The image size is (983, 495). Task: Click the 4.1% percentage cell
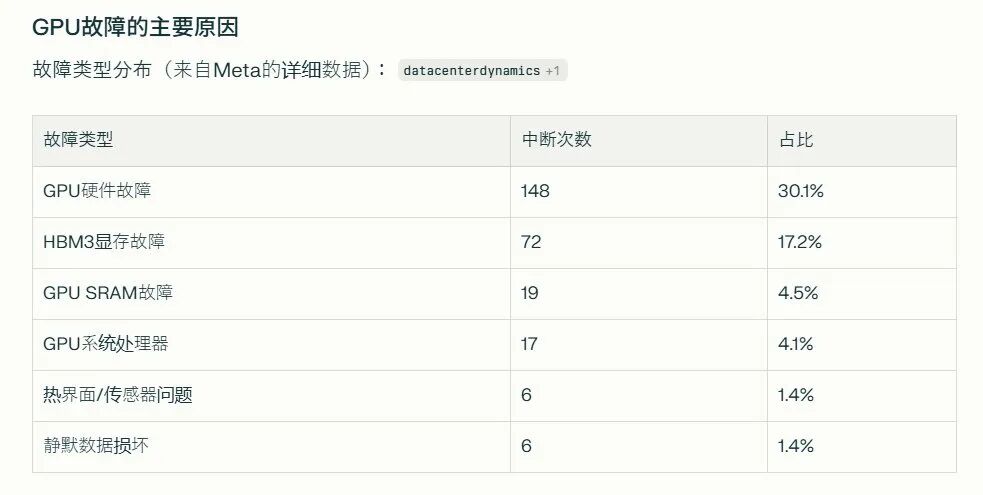[796, 344]
